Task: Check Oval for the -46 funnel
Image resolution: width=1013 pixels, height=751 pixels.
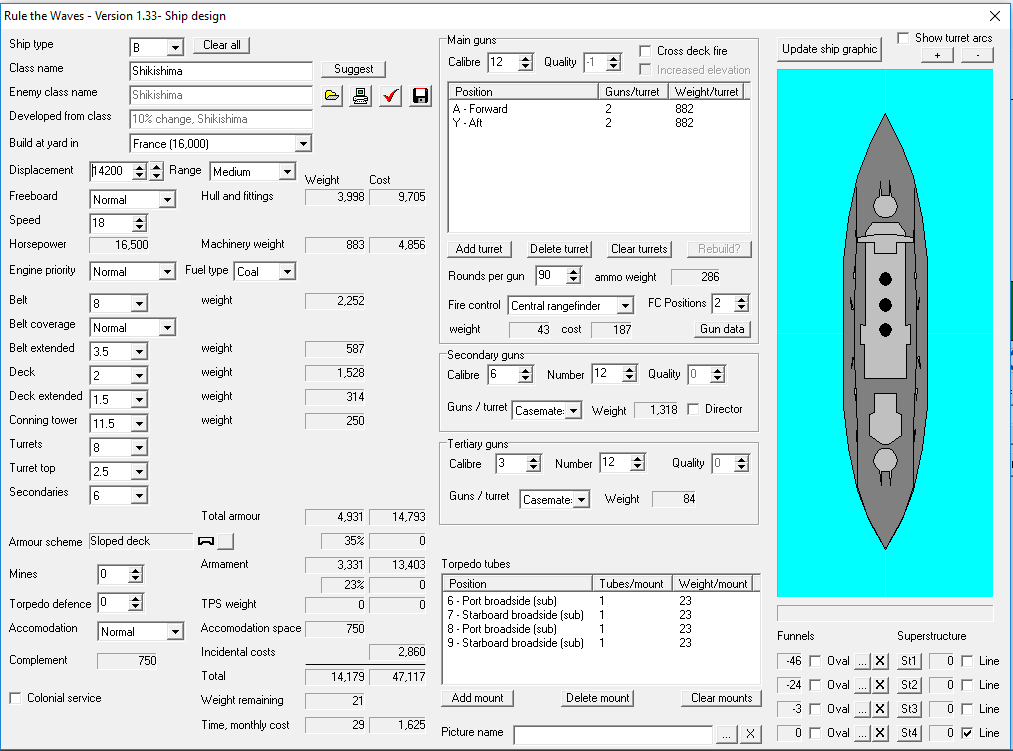Action: pyautogui.click(x=815, y=661)
